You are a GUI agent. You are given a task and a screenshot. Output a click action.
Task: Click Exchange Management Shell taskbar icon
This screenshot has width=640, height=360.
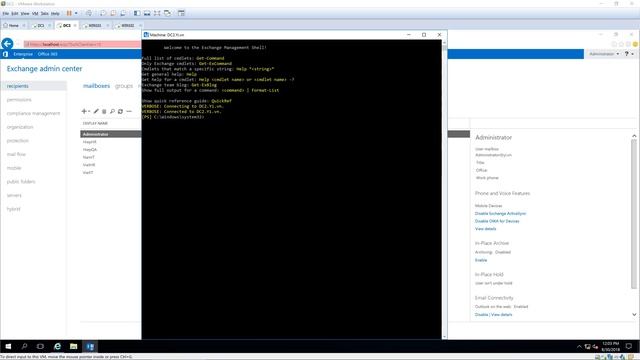[x=90, y=346]
